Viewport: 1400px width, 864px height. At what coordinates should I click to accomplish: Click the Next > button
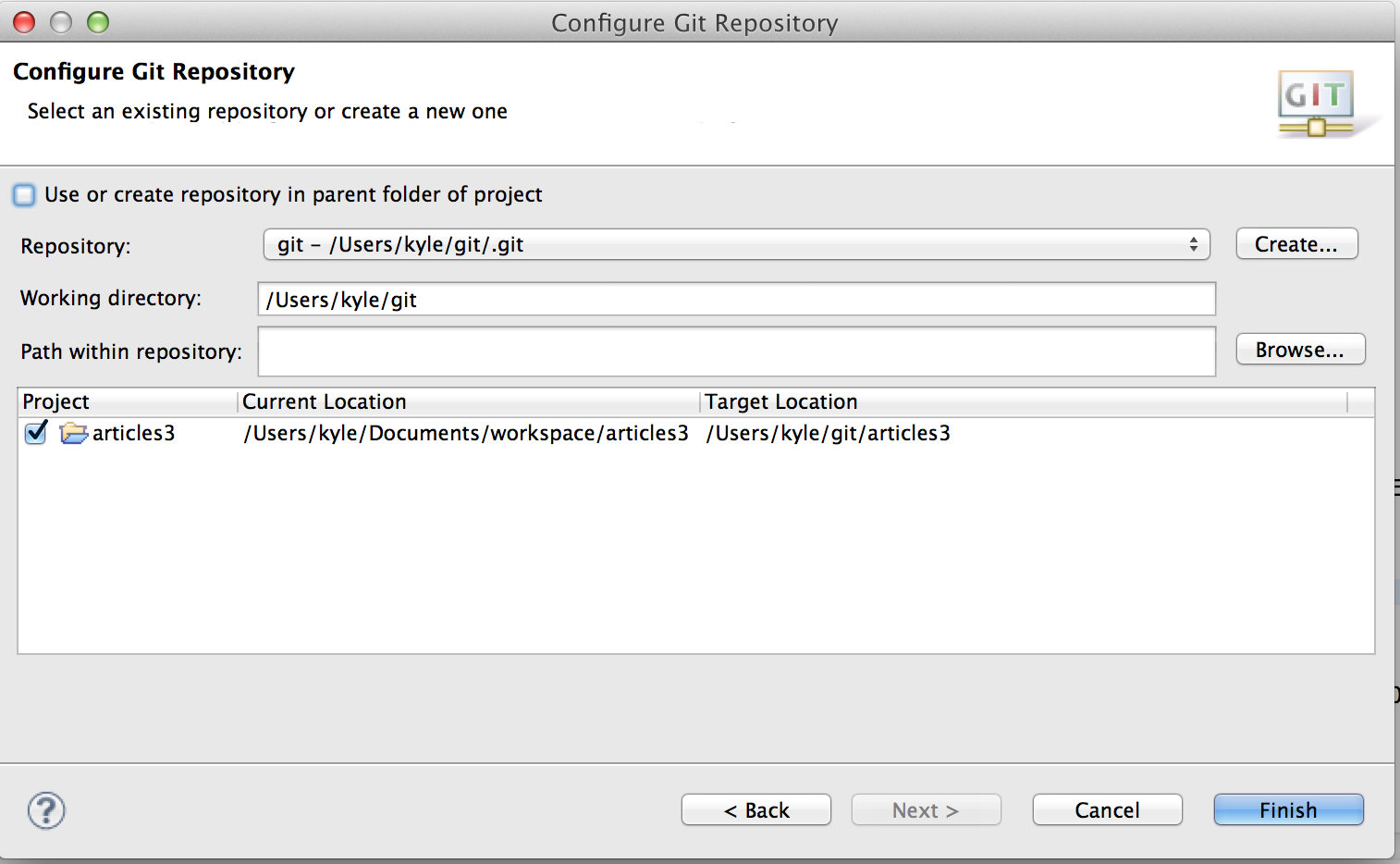[x=926, y=810]
